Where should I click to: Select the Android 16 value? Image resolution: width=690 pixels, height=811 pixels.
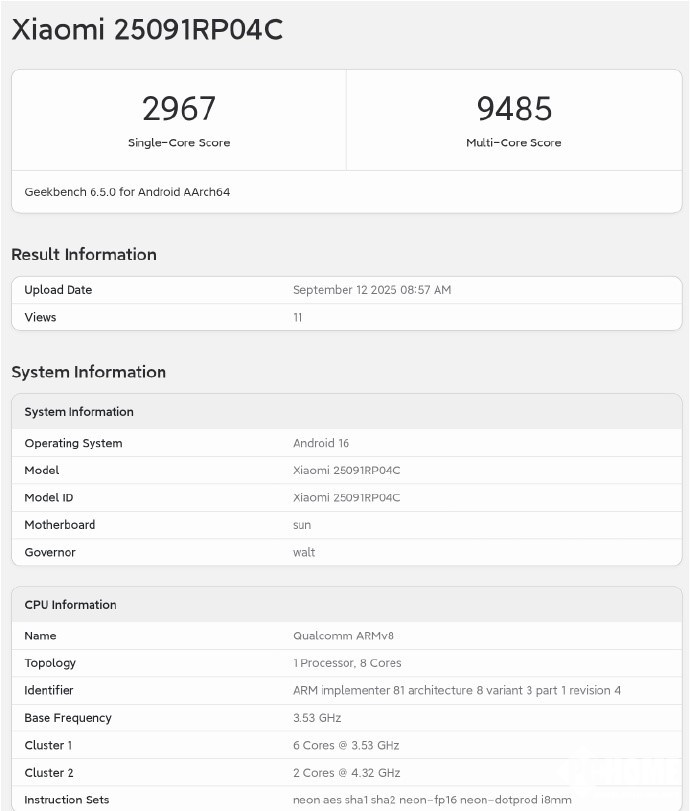321,443
